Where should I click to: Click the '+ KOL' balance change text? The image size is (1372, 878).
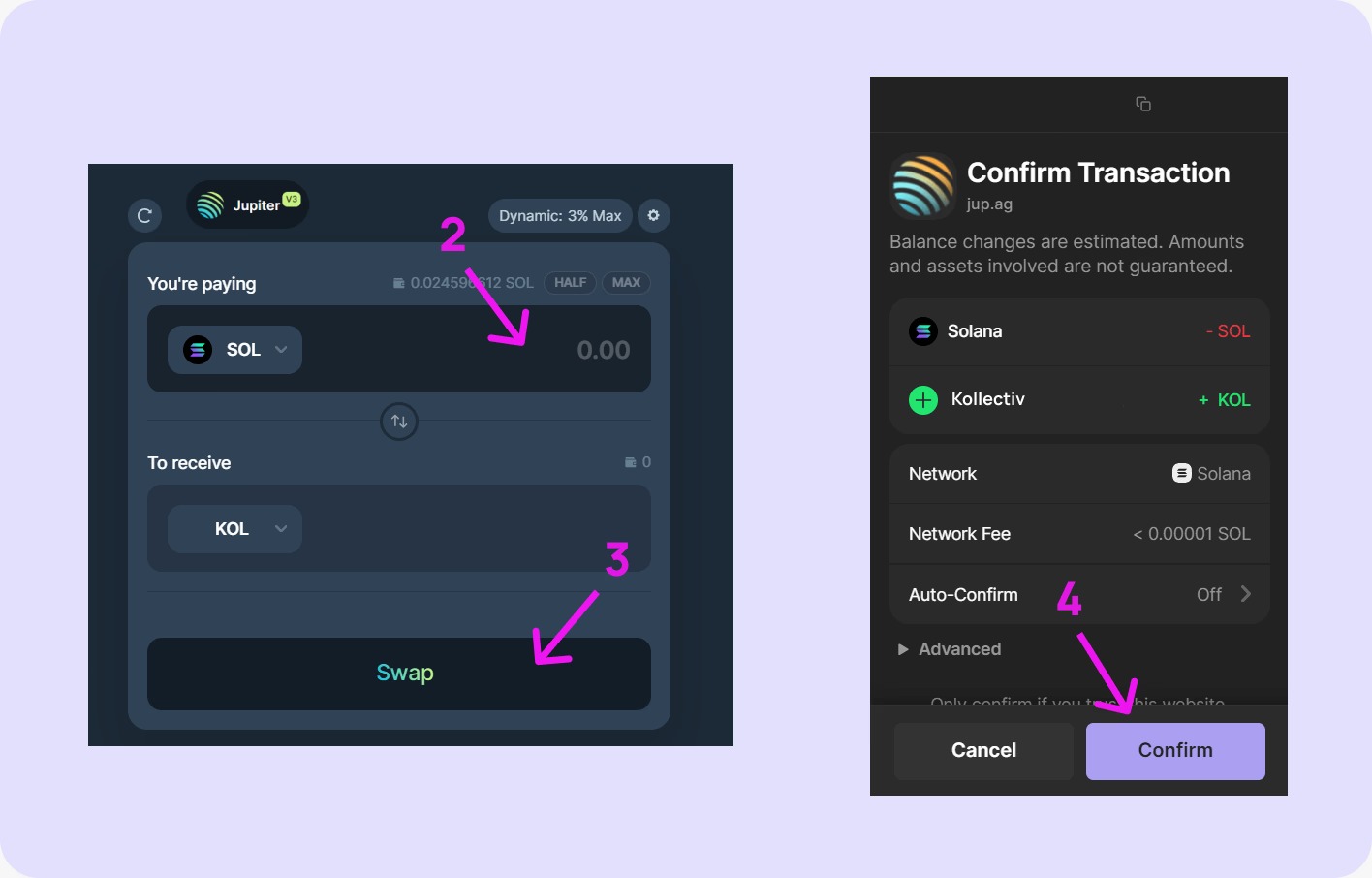[x=1225, y=399]
